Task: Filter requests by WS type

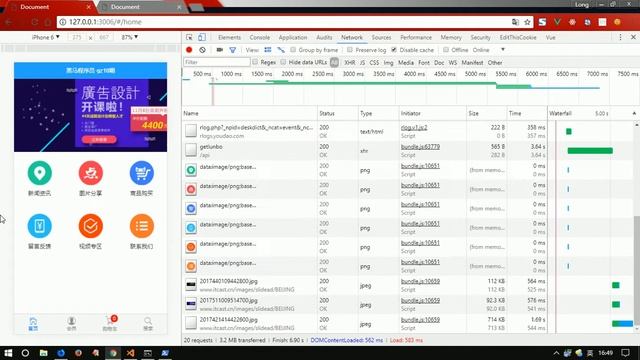Action: [453, 62]
